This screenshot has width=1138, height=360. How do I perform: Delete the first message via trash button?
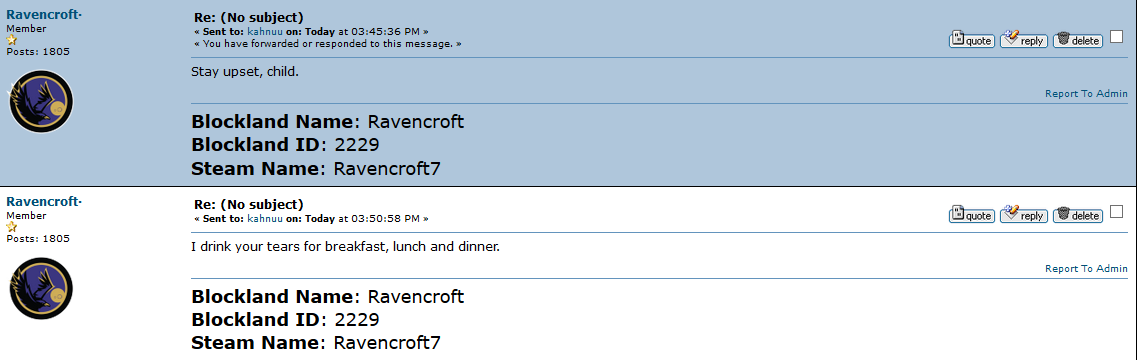(x=1078, y=40)
